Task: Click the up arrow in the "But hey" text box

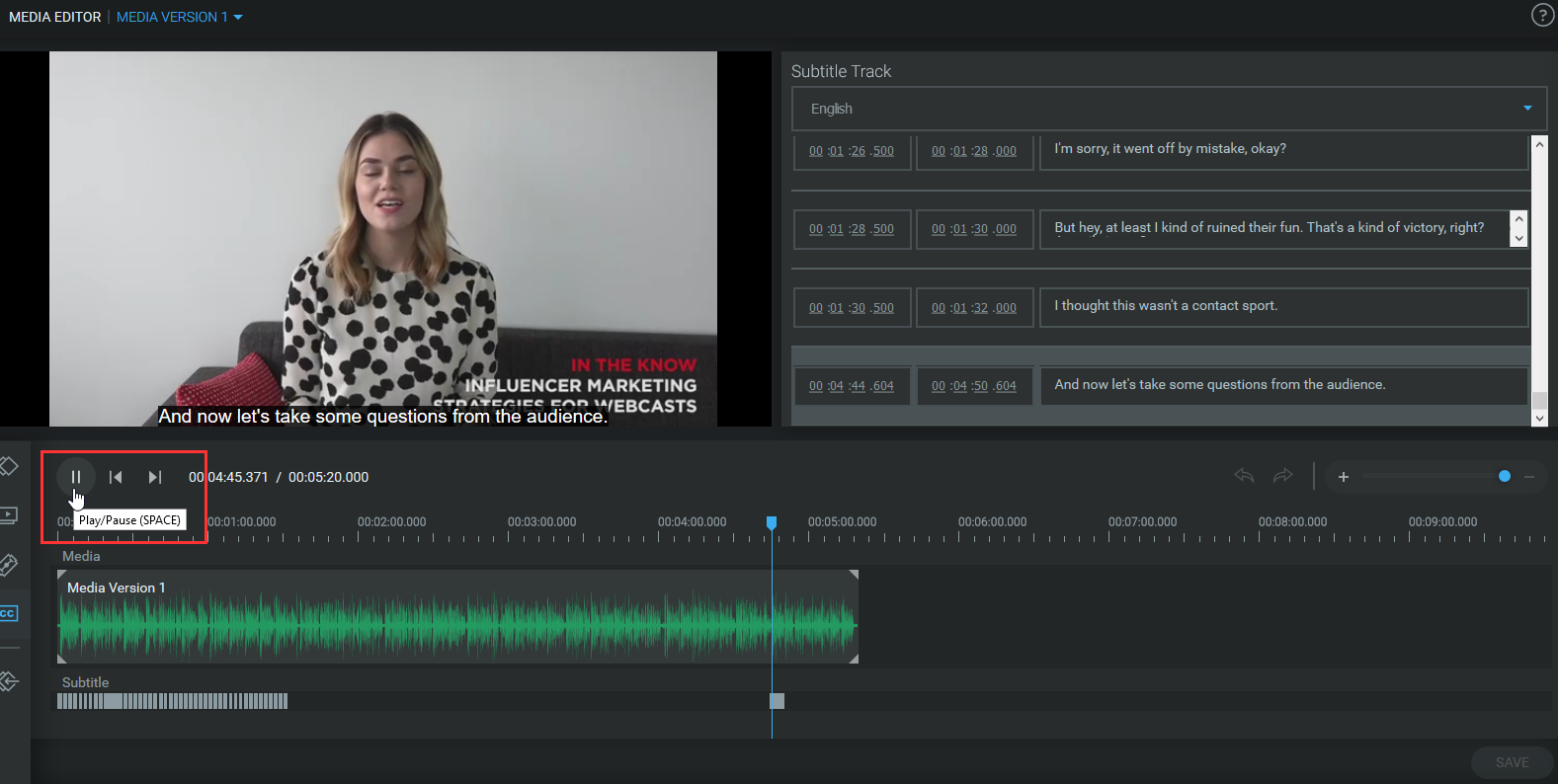Action: click(x=1519, y=219)
